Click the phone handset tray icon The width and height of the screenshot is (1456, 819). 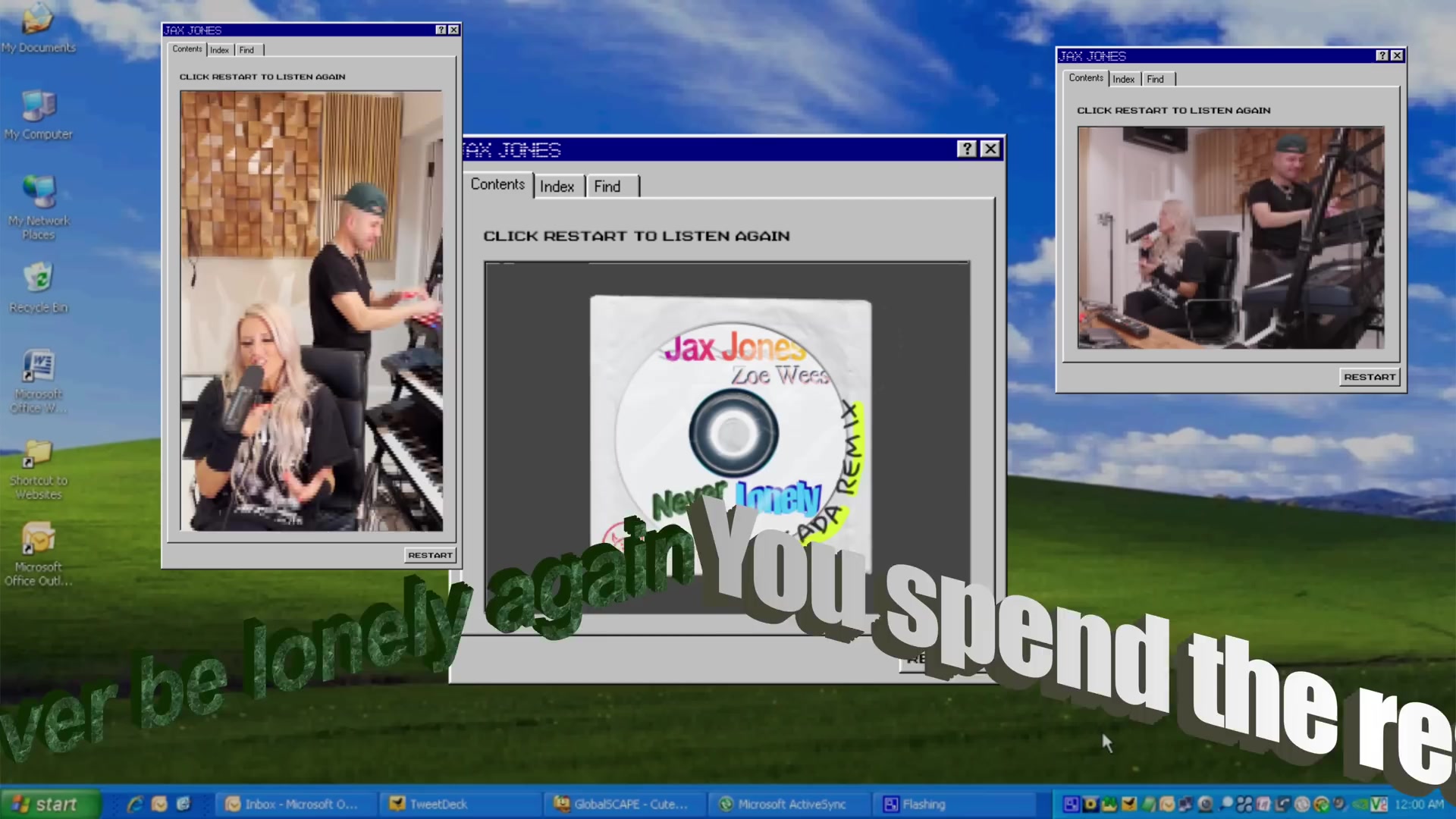[x=1282, y=804]
